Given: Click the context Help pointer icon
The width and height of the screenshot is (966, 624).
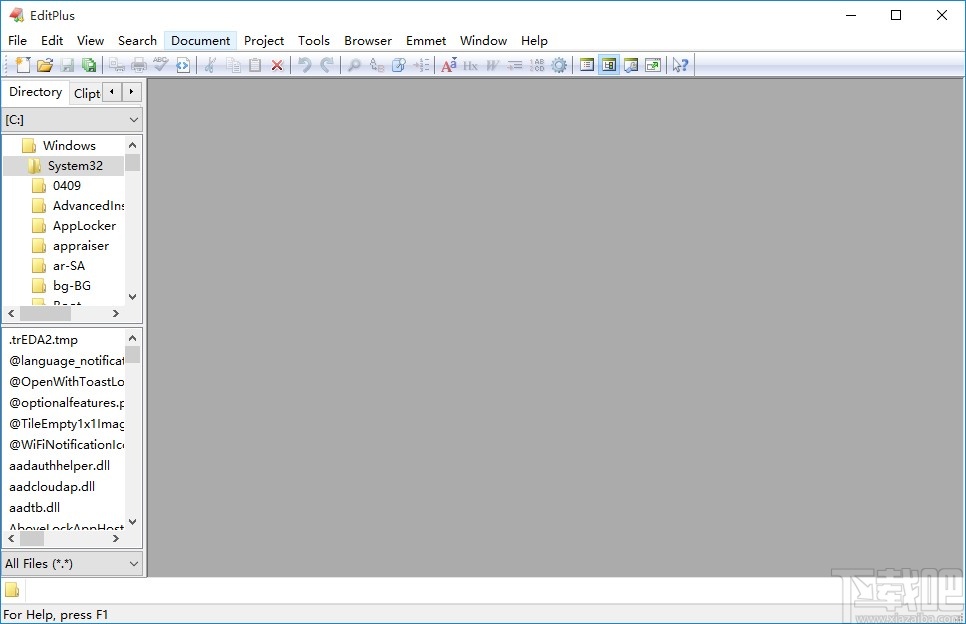Looking at the screenshot, I should [680, 65].
